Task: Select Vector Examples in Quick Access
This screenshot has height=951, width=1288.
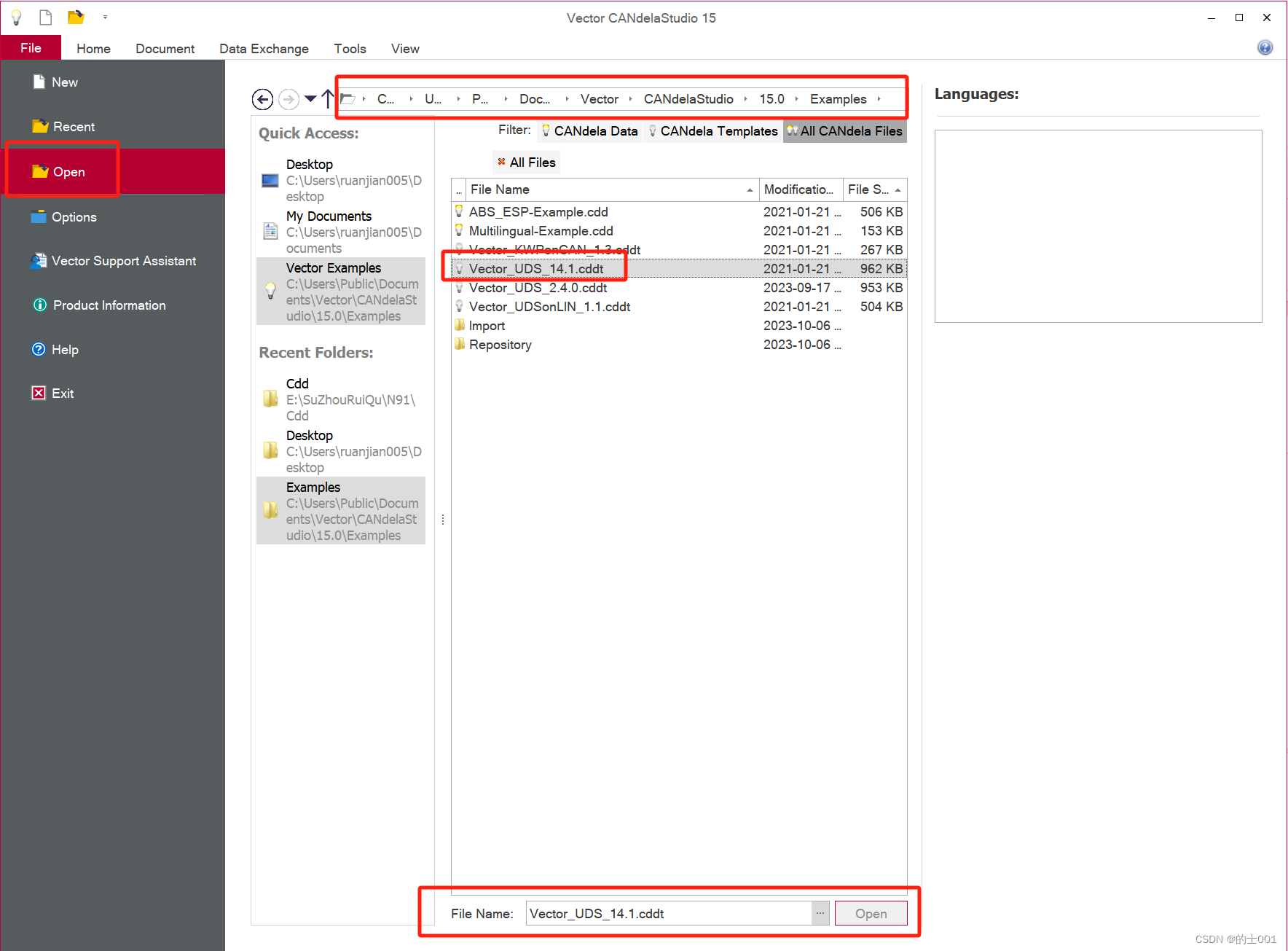Action: (341, 291)
